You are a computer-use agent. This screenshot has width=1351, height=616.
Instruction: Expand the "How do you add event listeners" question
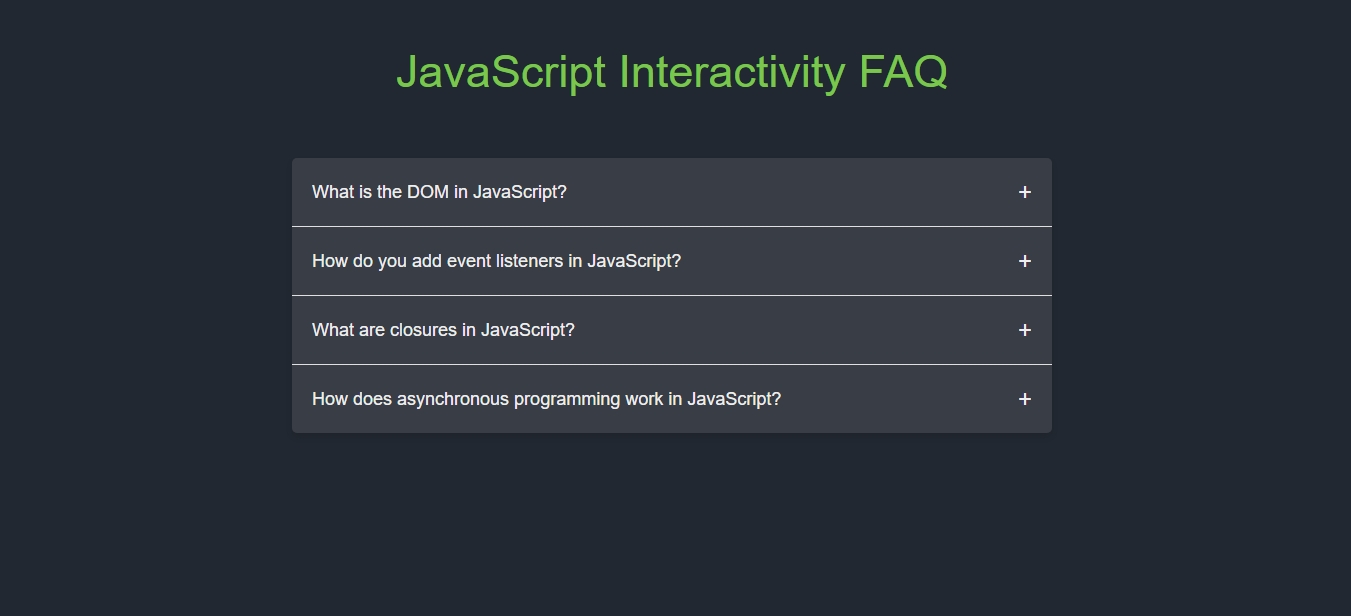496,261
